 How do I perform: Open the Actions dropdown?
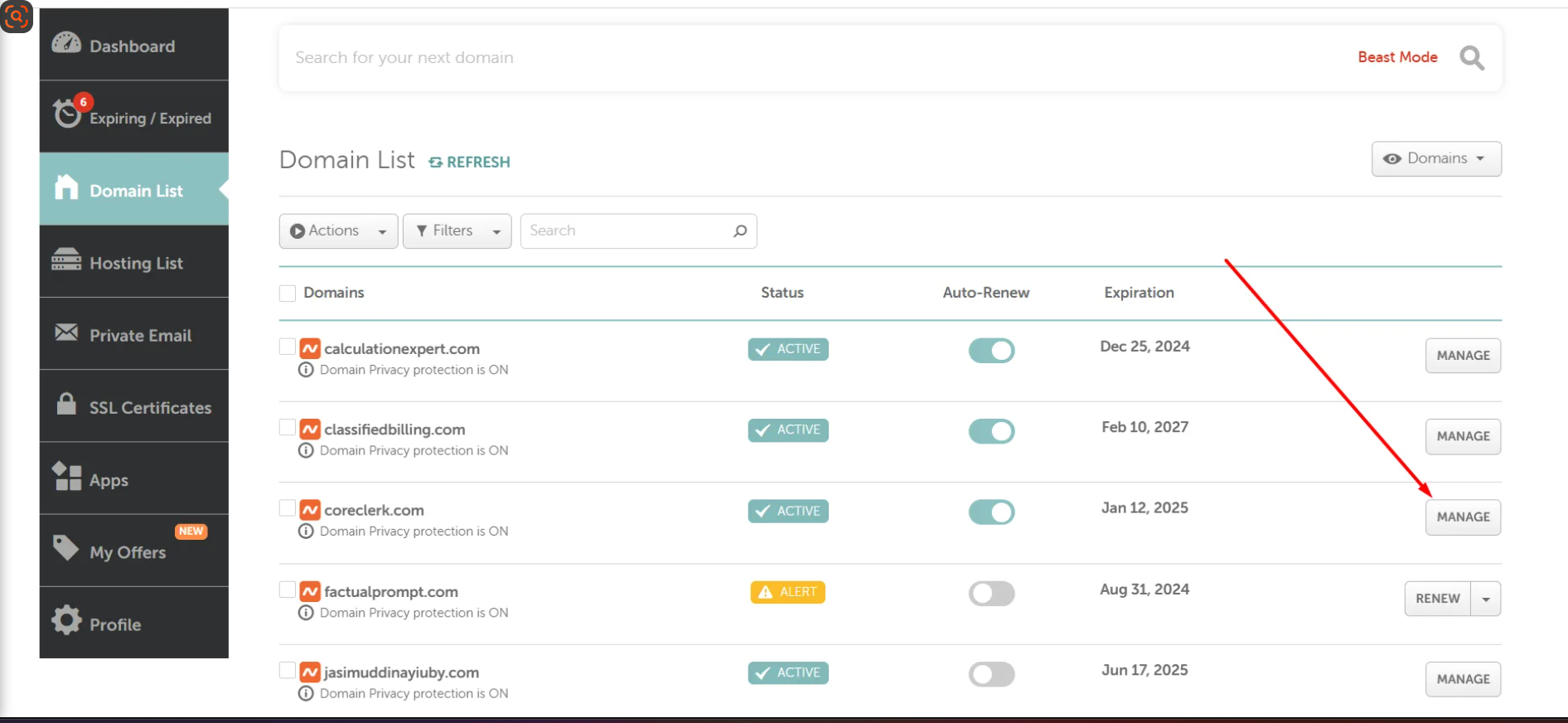pyautogui.click(x=338, y=231)
